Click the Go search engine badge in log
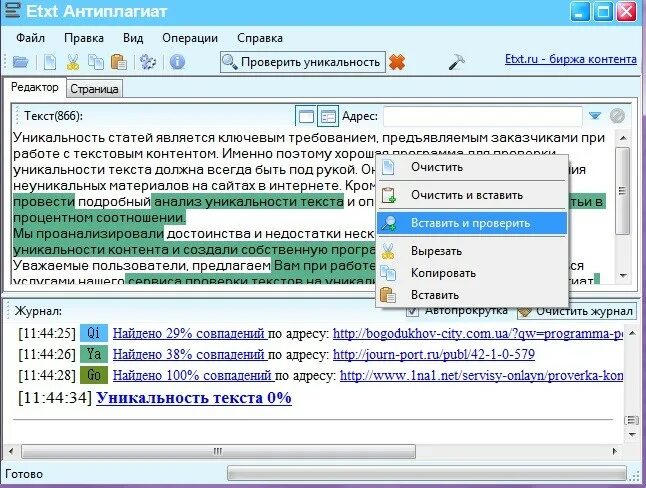 pyautogui.click(x=94, y=375)
